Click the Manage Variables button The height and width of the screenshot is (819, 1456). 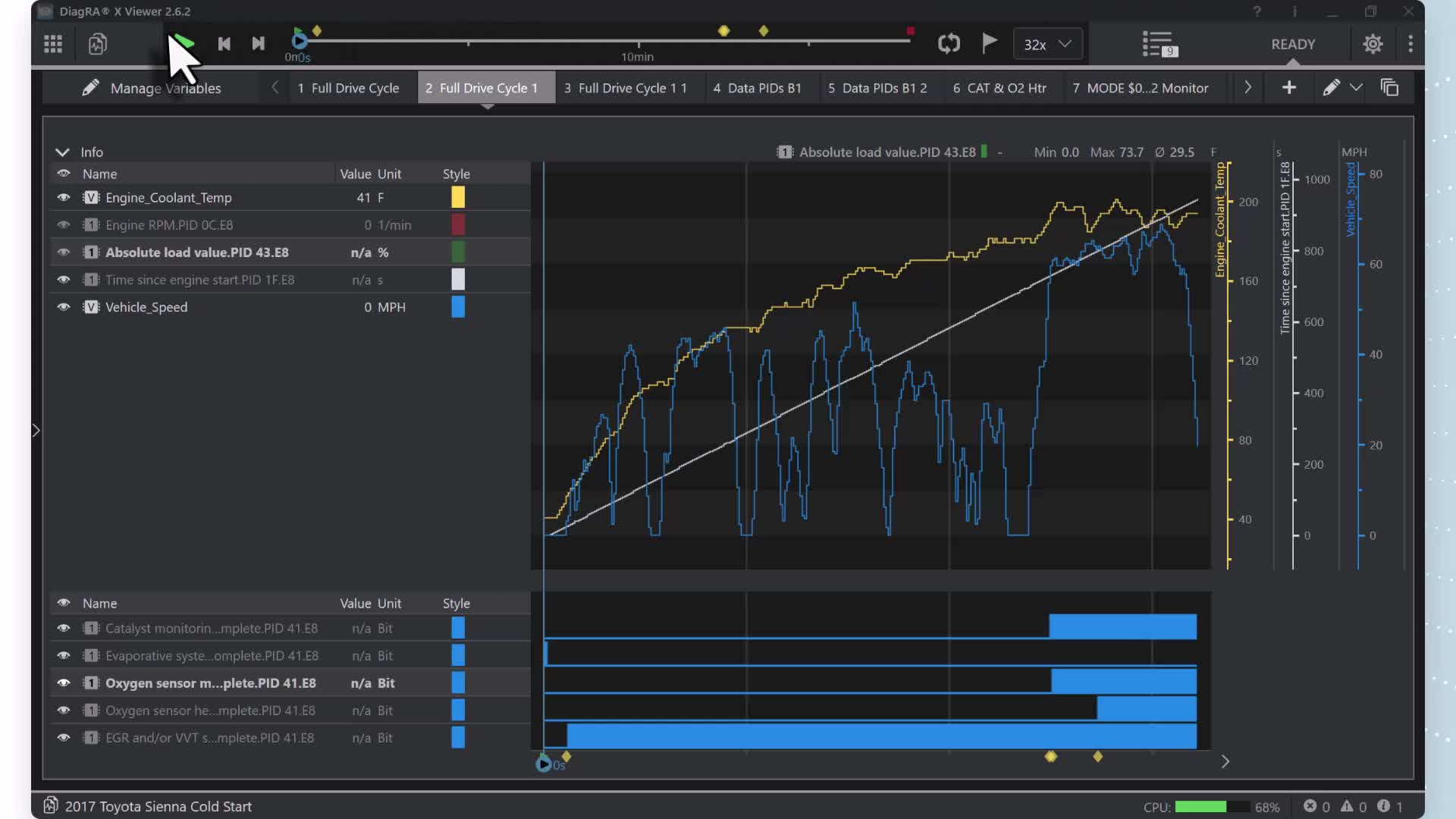[152, 88]
